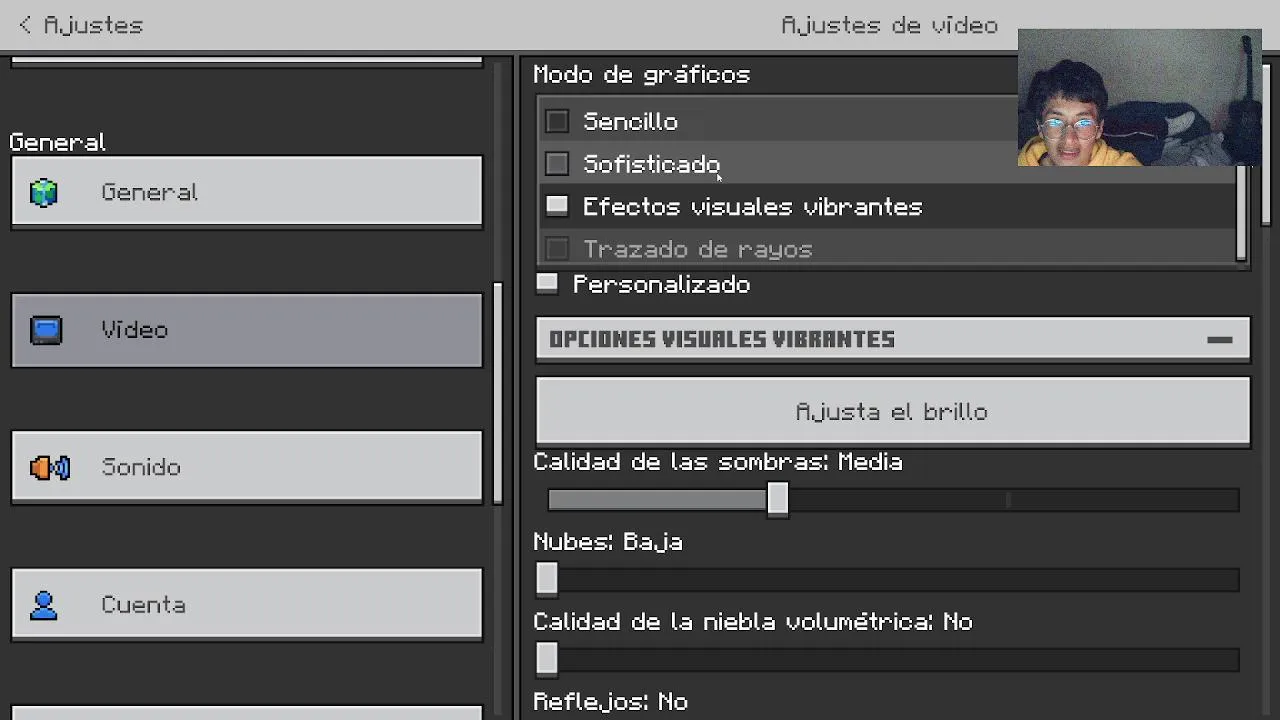Click the Vídeo monitor icon
The width and height of the screenshot is (1280, 720).
pyautogui.click(x=46, y=330)
